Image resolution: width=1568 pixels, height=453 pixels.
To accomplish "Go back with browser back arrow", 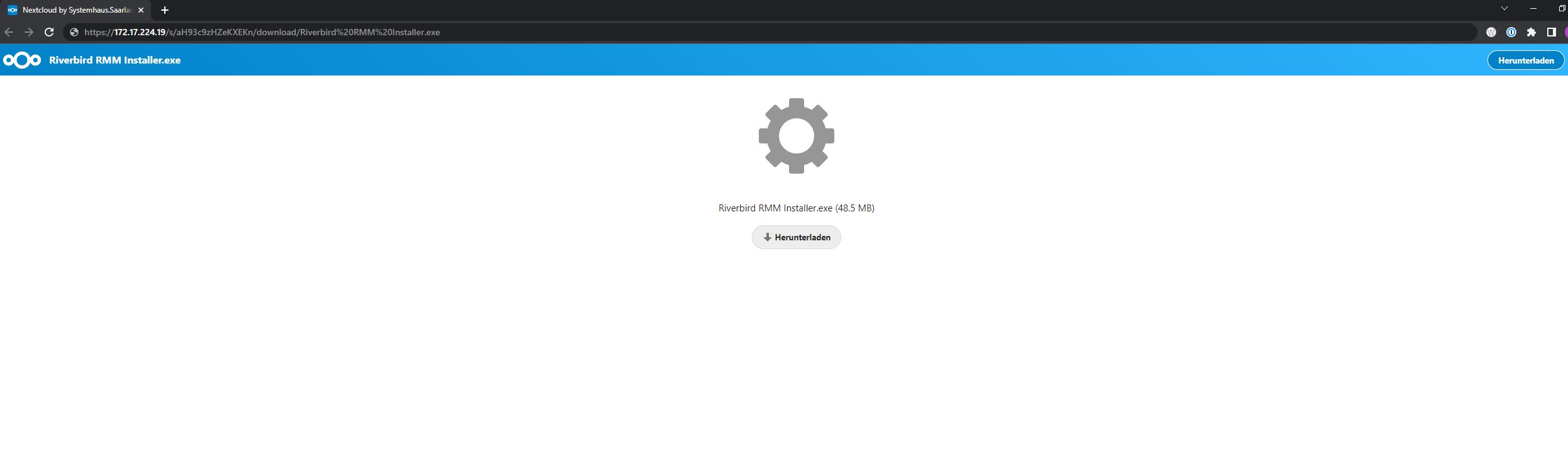I will 9,32.
